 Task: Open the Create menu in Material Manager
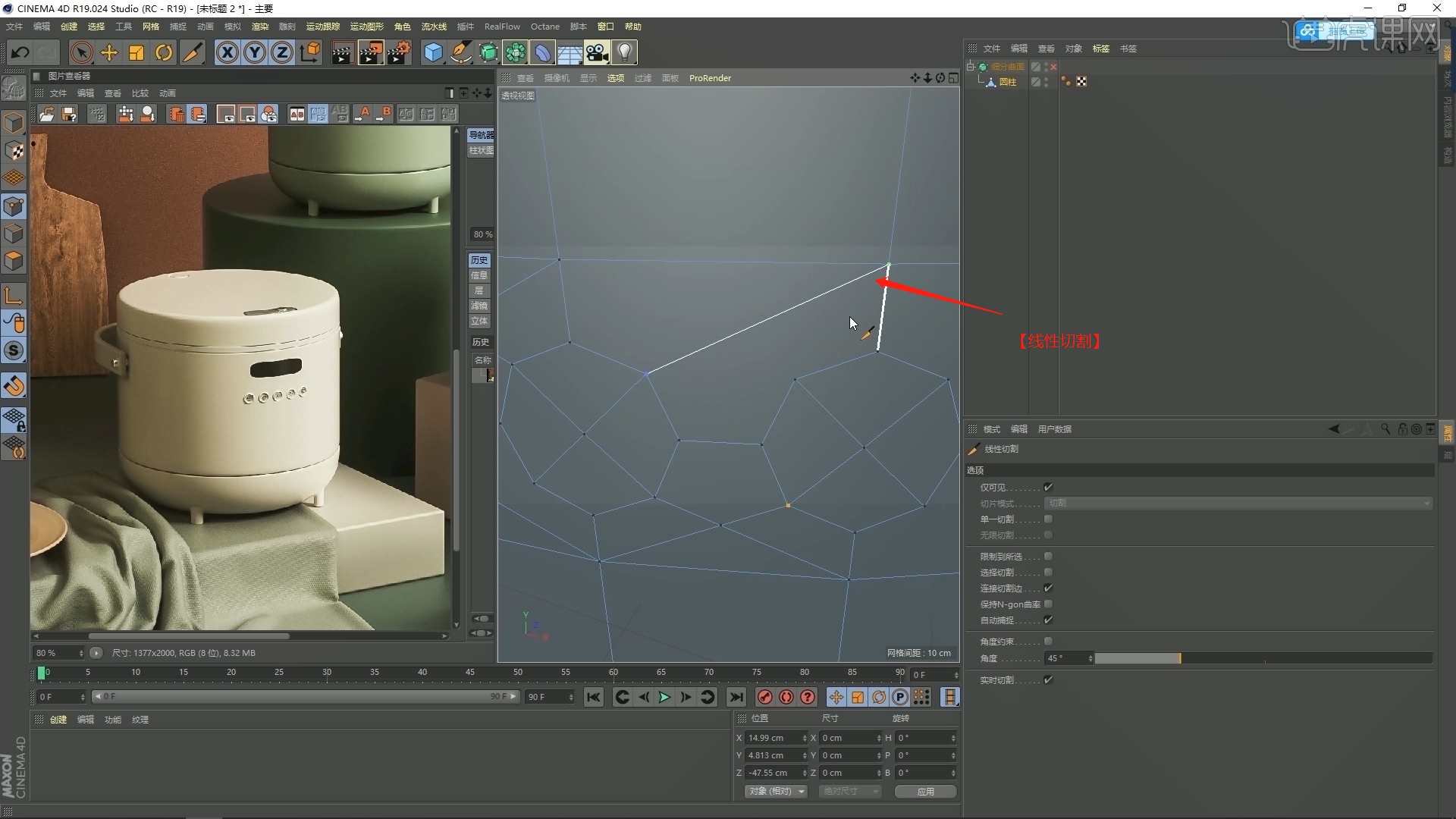(58, 720)
